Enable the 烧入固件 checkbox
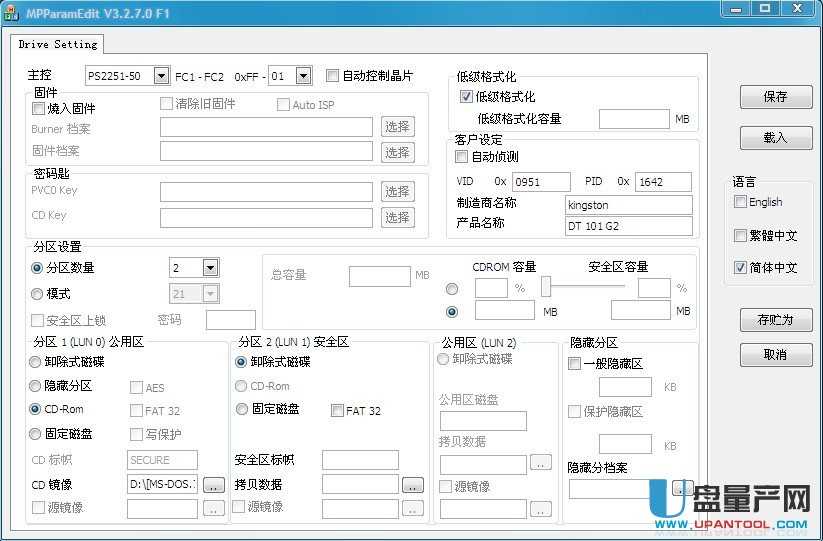Image resolution: width=823 pixels, height=541 pixels. (39, 109)
